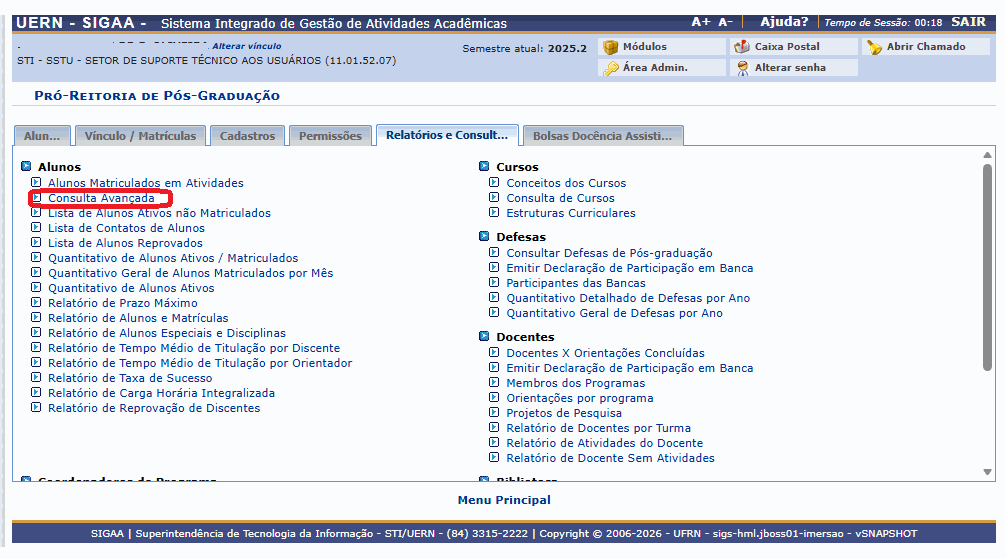The width and height of the screenshot is (1006, 559).
Task: Open the Cadastros tab
Action: click(246, 136)
